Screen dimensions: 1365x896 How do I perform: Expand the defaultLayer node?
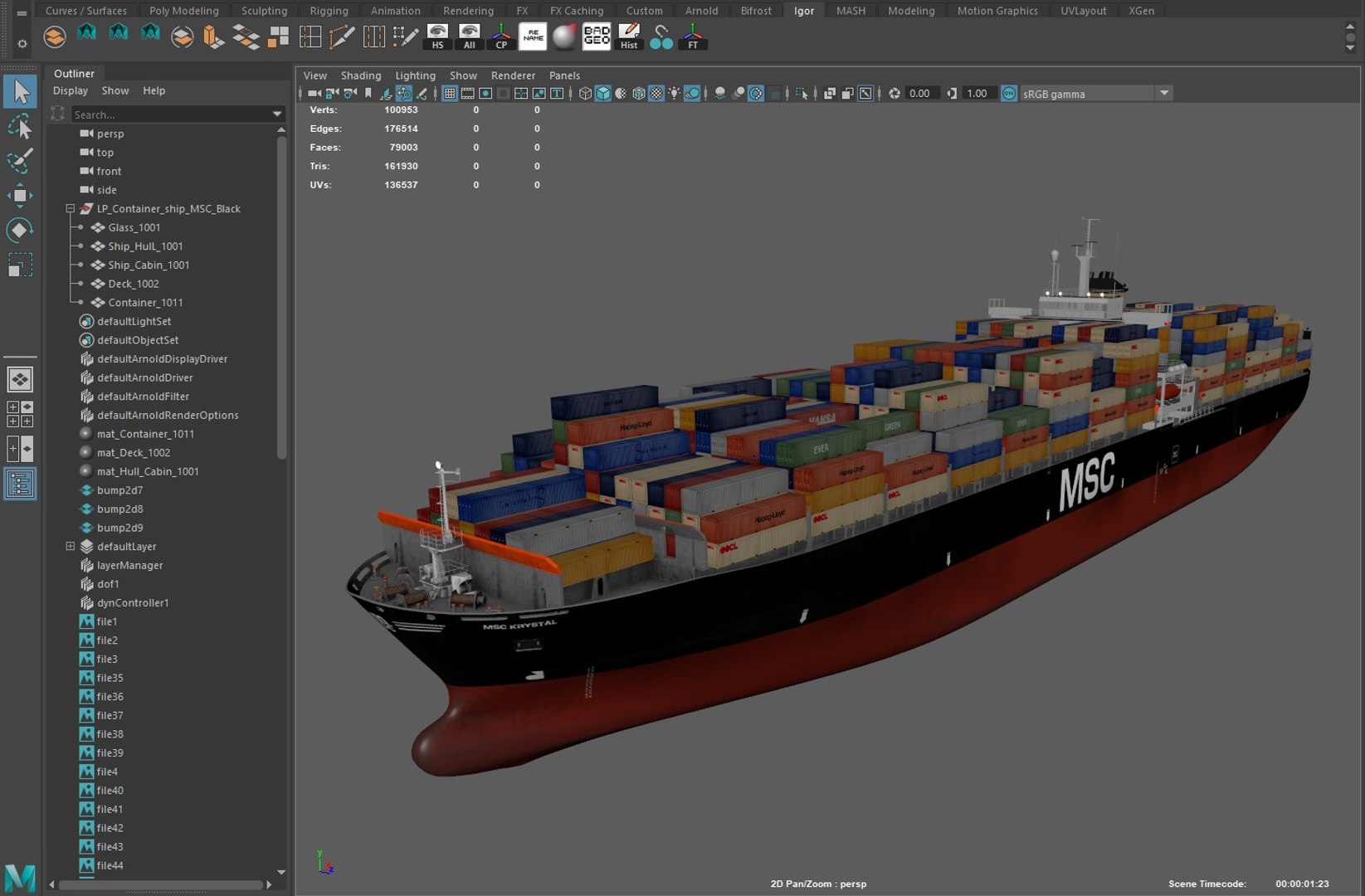click(x=71, y=547)
